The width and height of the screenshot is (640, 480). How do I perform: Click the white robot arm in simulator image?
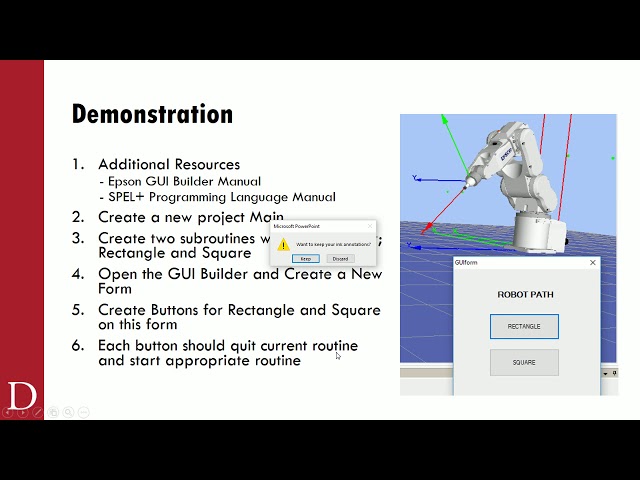tap(518, 186)
